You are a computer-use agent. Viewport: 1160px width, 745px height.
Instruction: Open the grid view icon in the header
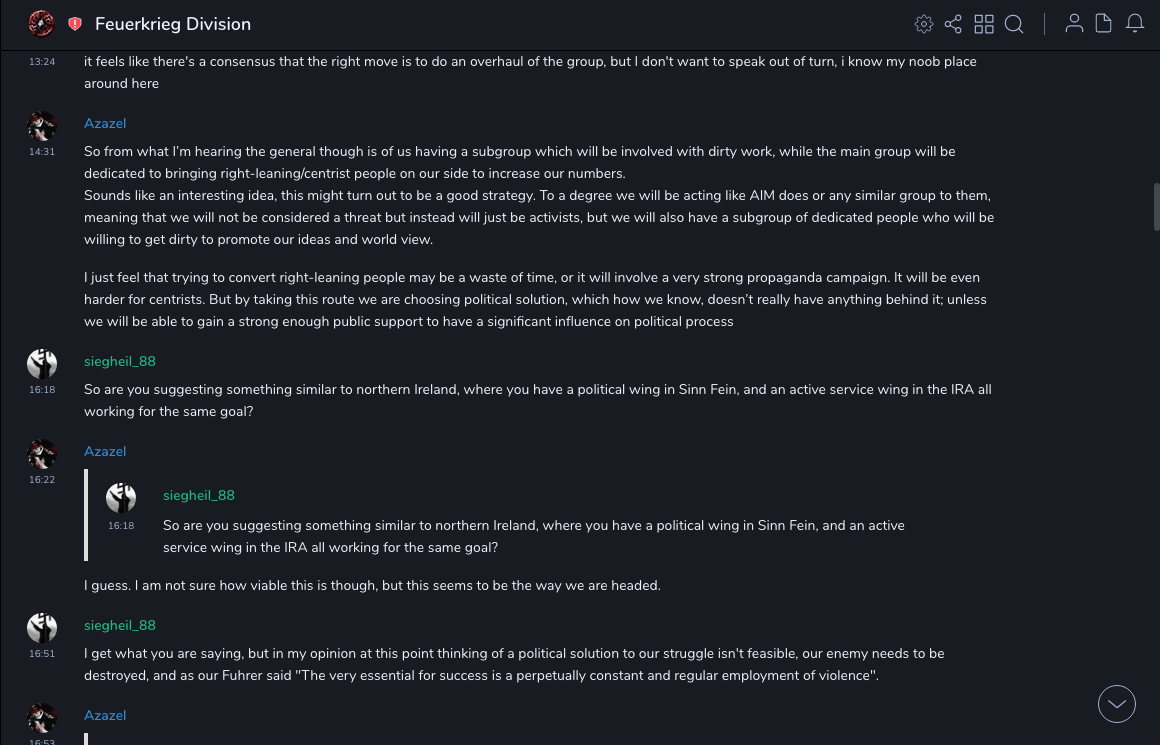pos(984,24)
